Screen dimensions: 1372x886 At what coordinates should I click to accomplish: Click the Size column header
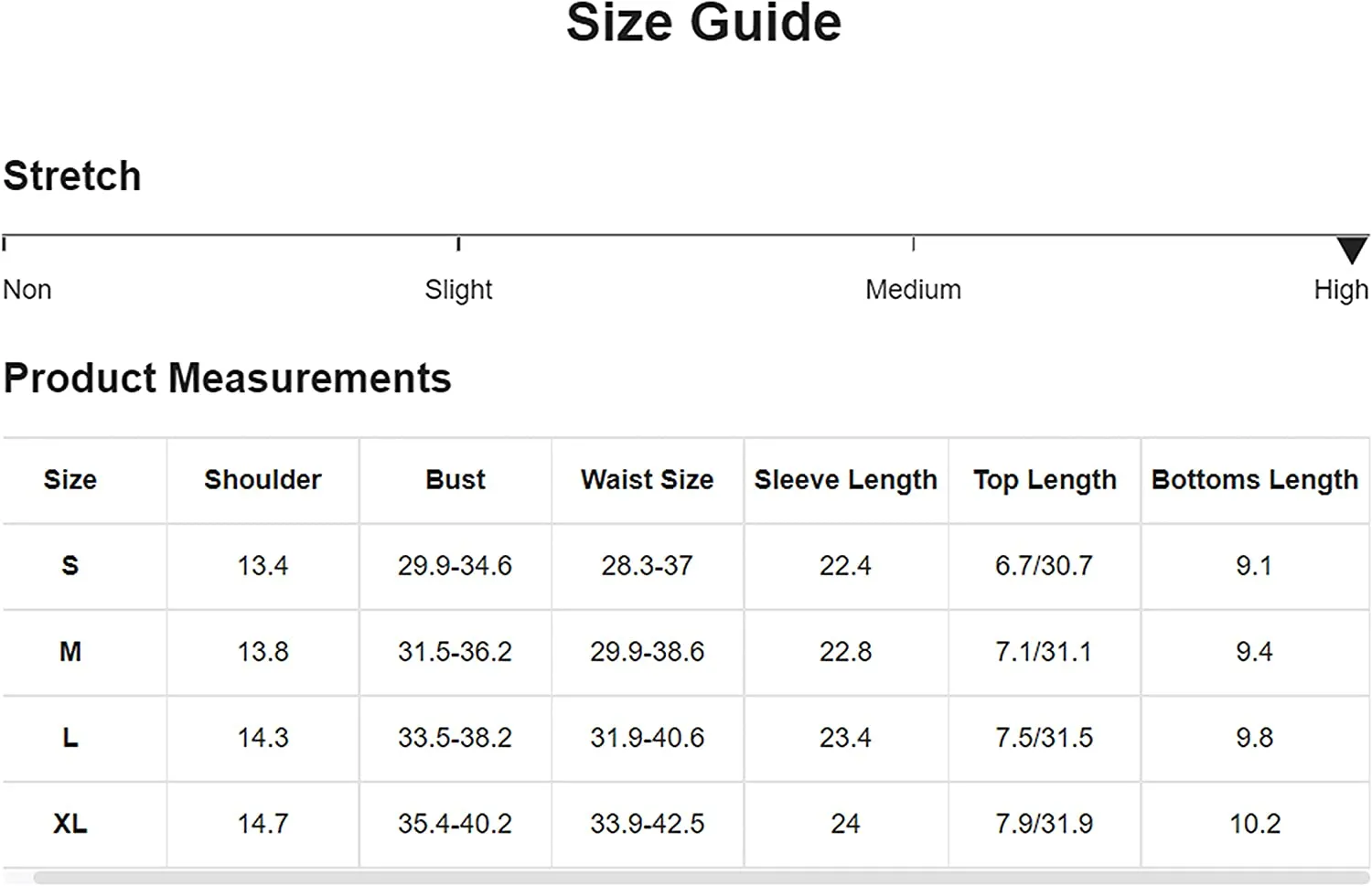pyautogui.click(x=70, y=480)
